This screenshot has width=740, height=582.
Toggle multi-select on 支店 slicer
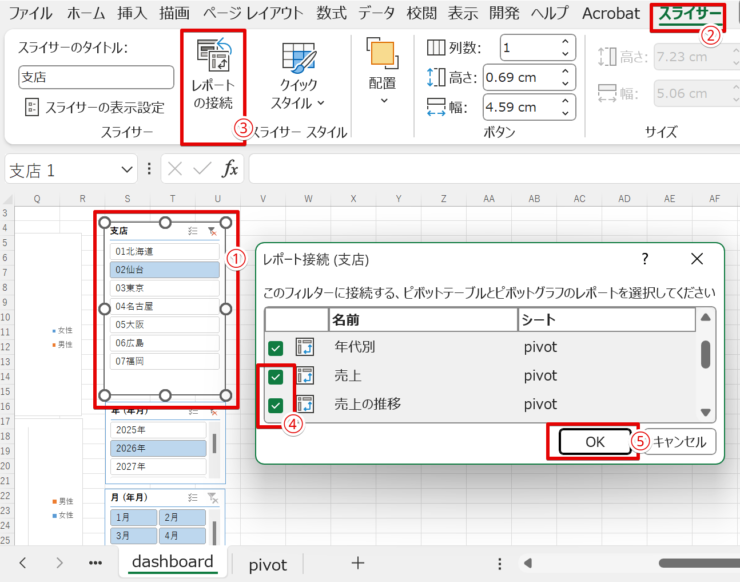coord(193,231)
